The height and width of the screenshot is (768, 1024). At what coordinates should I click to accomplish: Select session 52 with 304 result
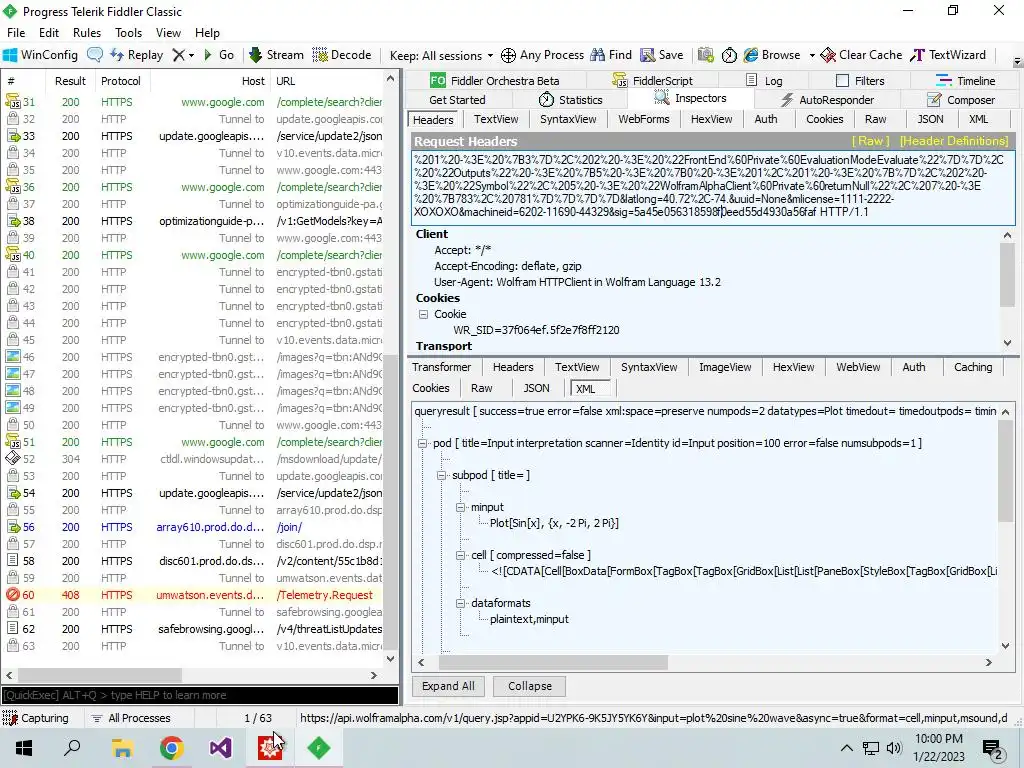point(194,459)
